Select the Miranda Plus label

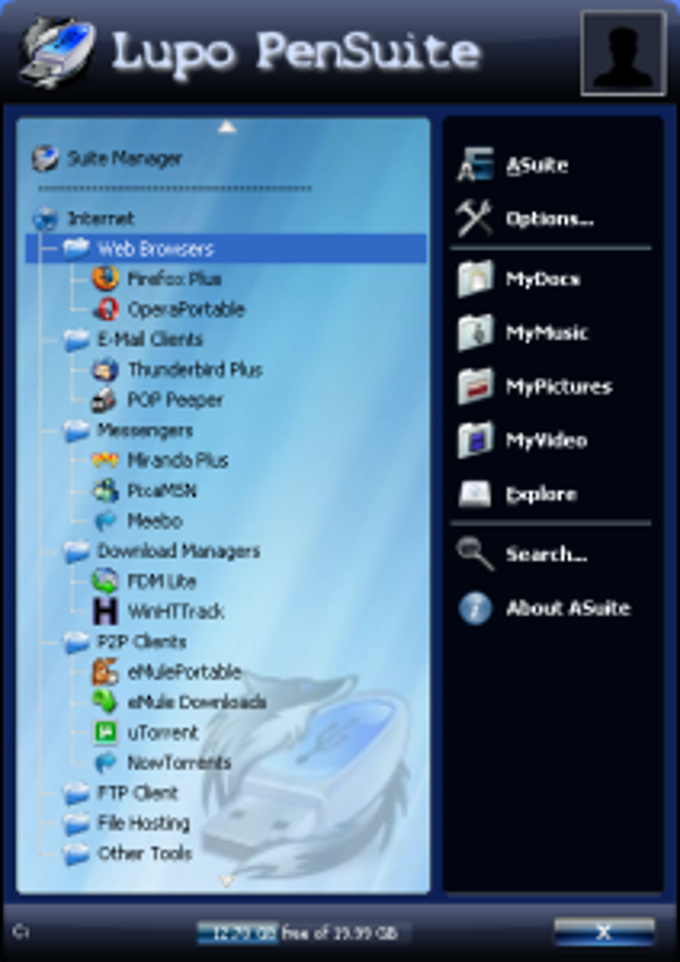coord(177,460)
